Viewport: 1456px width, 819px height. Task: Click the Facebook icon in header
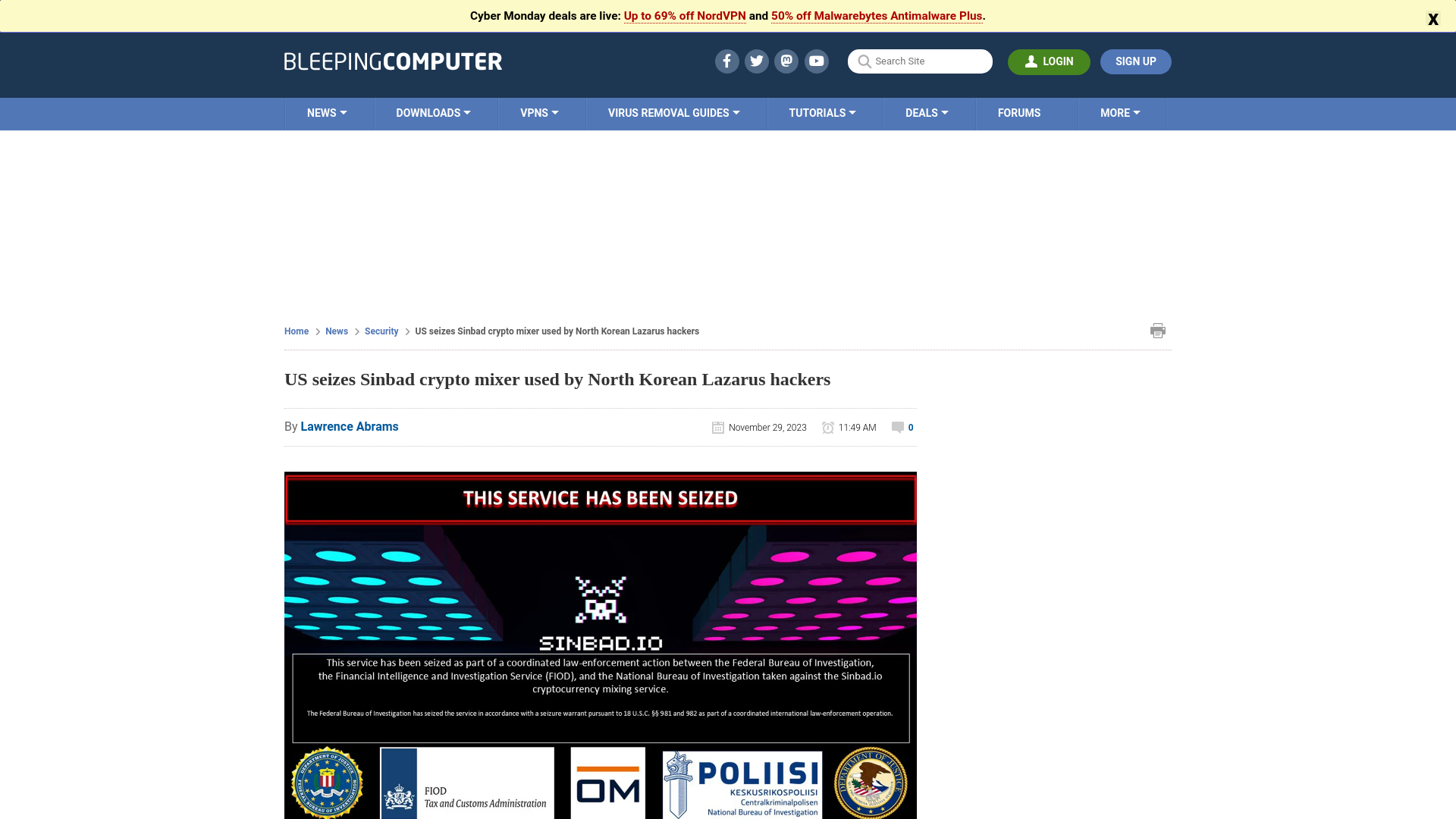coord(726,61)
